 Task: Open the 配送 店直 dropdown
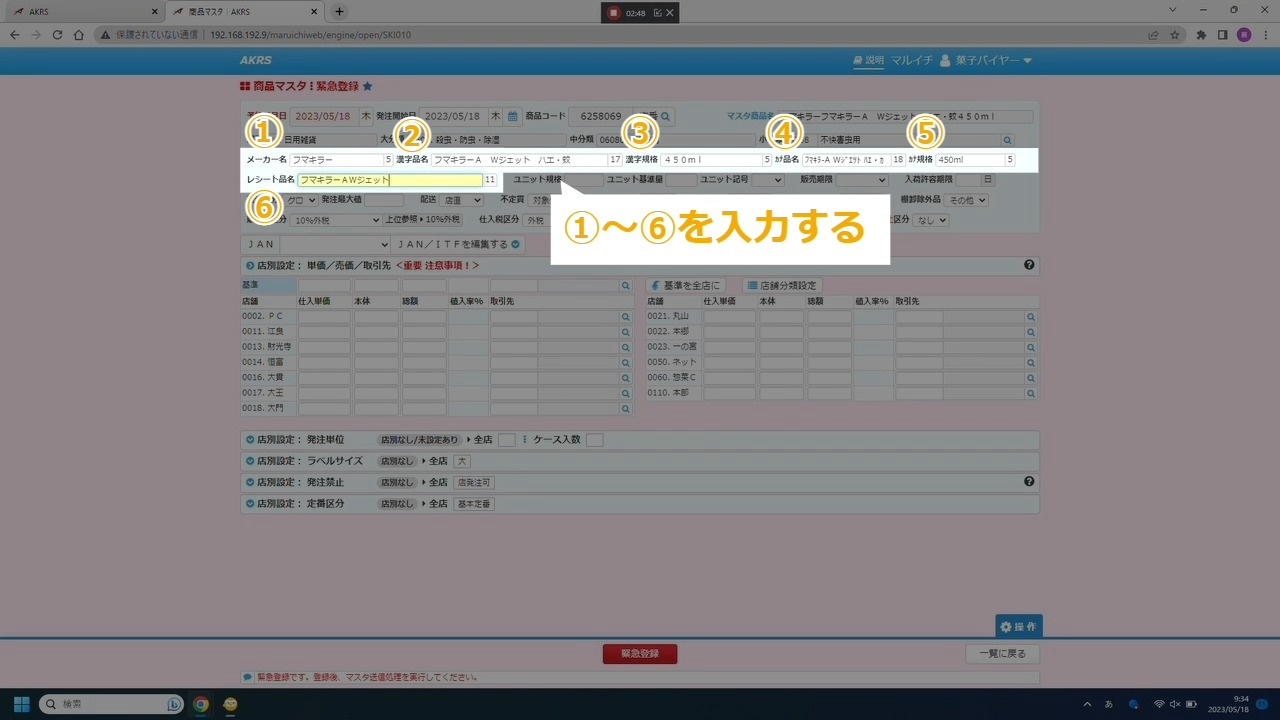pyautogui.click(x=462, y=200)
